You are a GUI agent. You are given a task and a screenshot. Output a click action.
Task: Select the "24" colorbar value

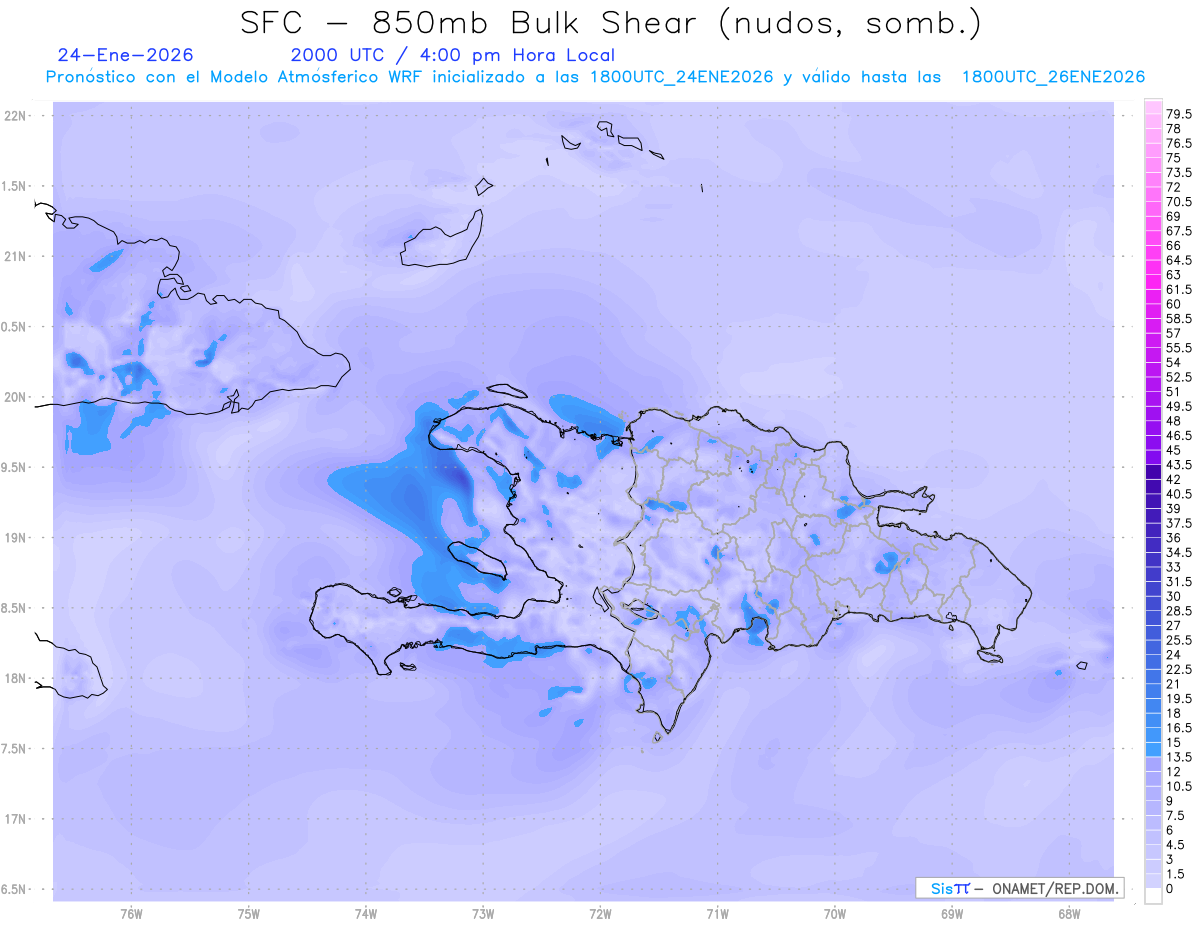pos(1173,653)
